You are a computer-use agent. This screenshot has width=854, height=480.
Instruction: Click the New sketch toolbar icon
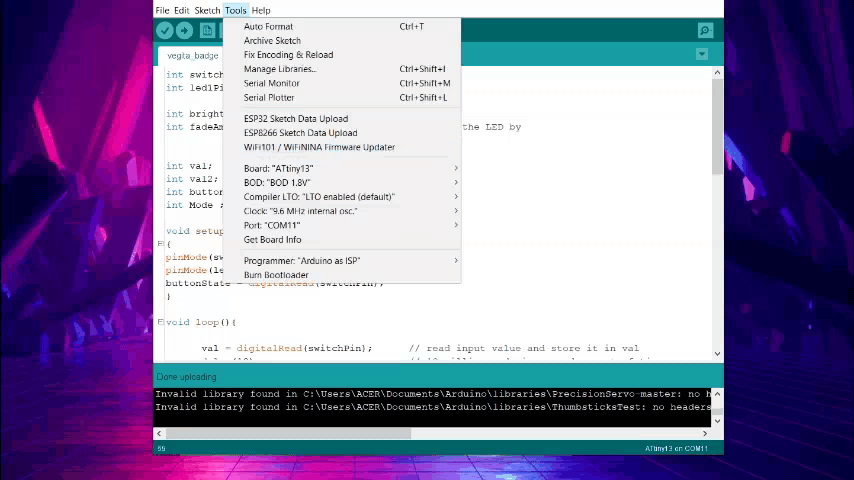click(207, 31)
